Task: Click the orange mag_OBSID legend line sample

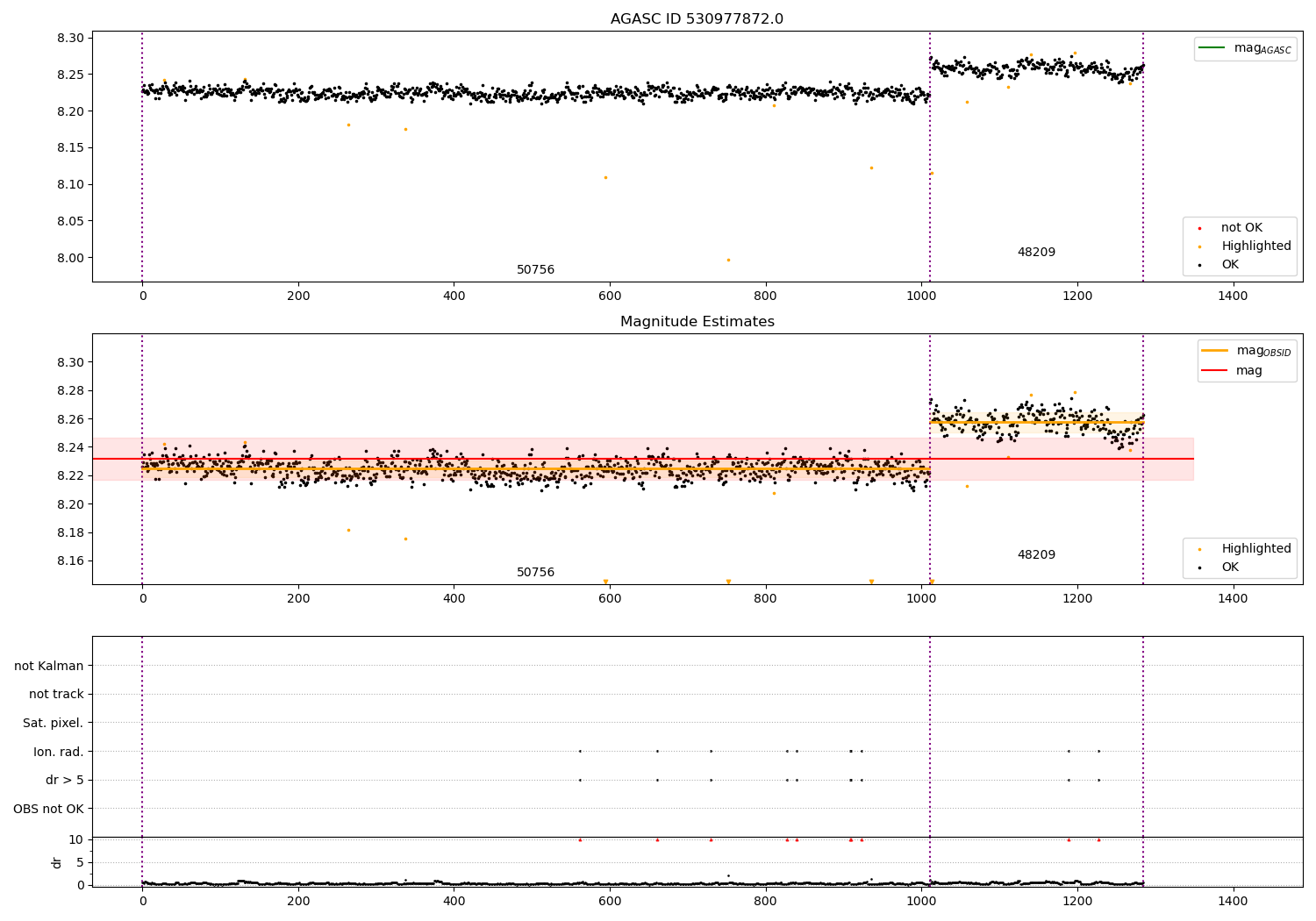Action: pos(1215,351)
